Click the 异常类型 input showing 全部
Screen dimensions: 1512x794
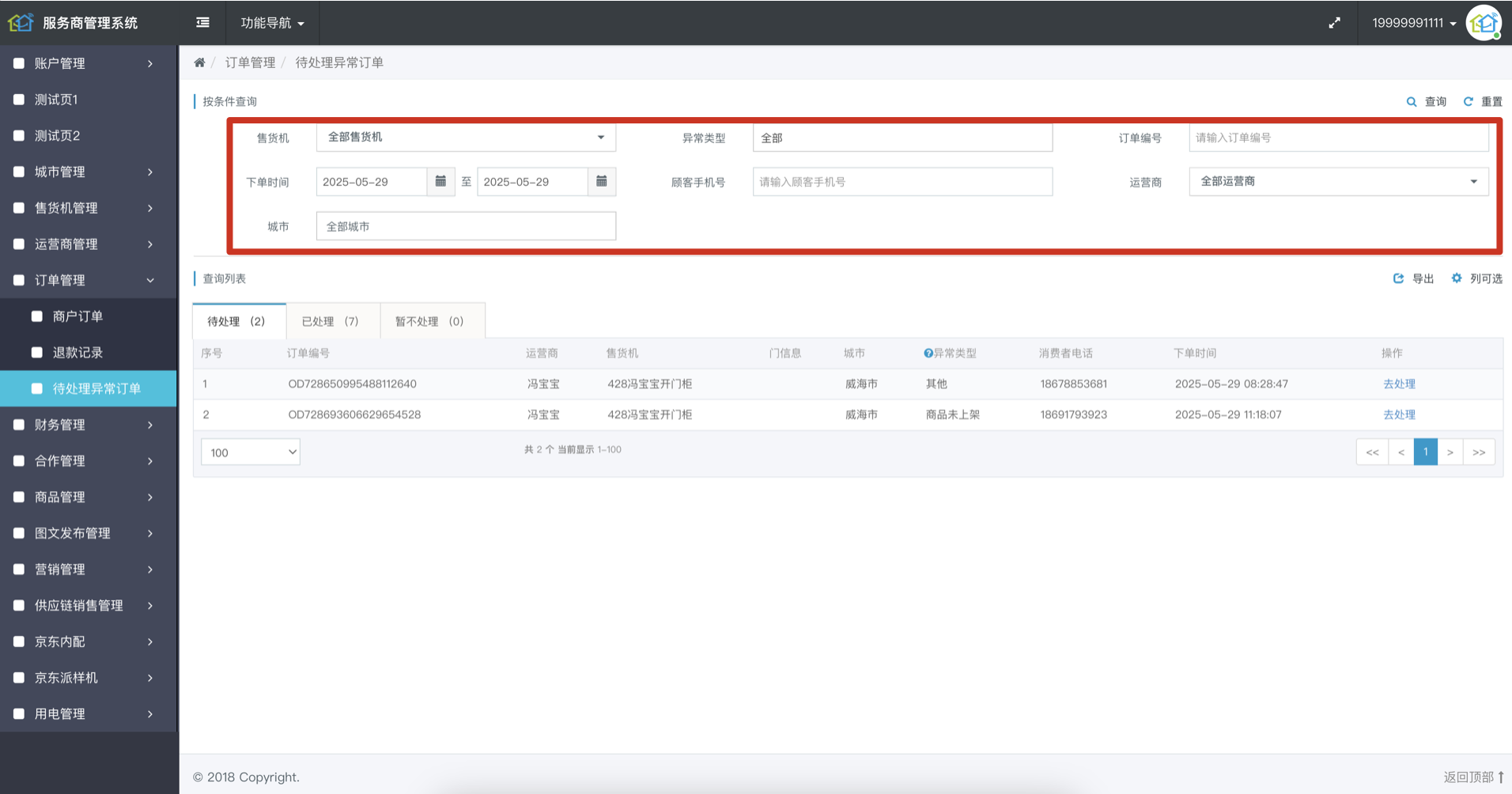tap(902, 138)
